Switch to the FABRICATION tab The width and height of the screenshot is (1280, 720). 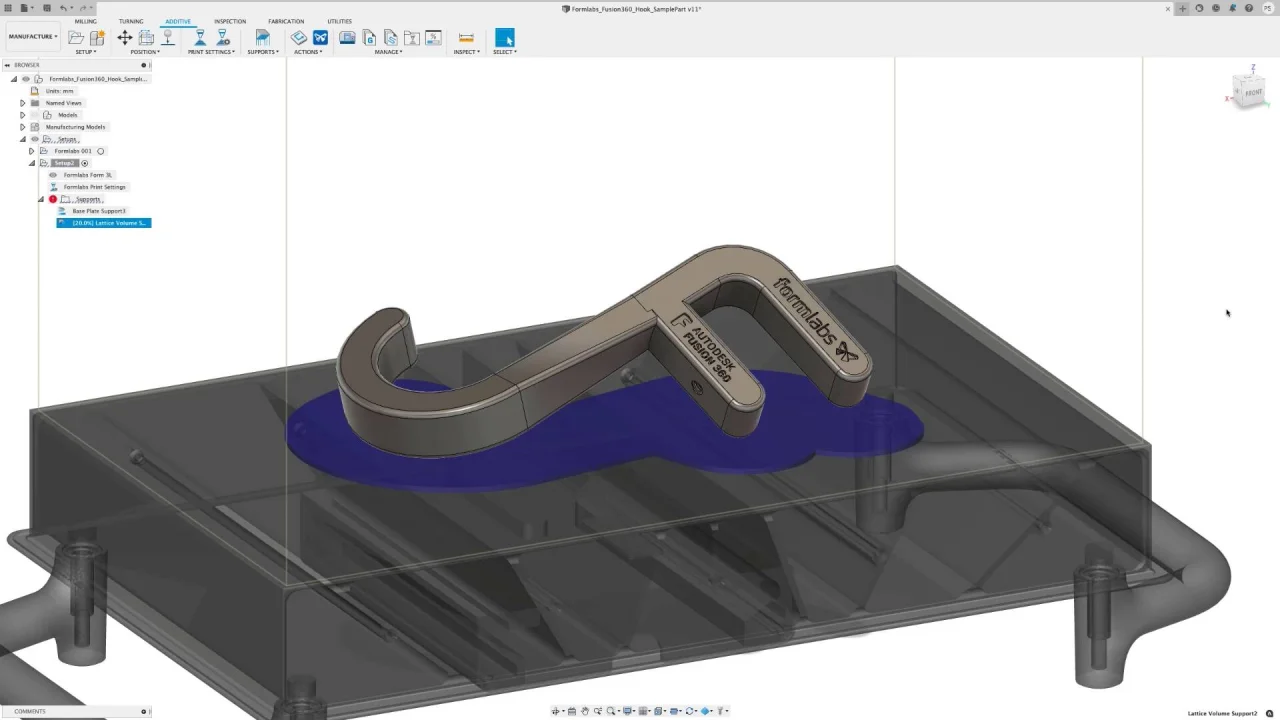(x=286, y=21)
